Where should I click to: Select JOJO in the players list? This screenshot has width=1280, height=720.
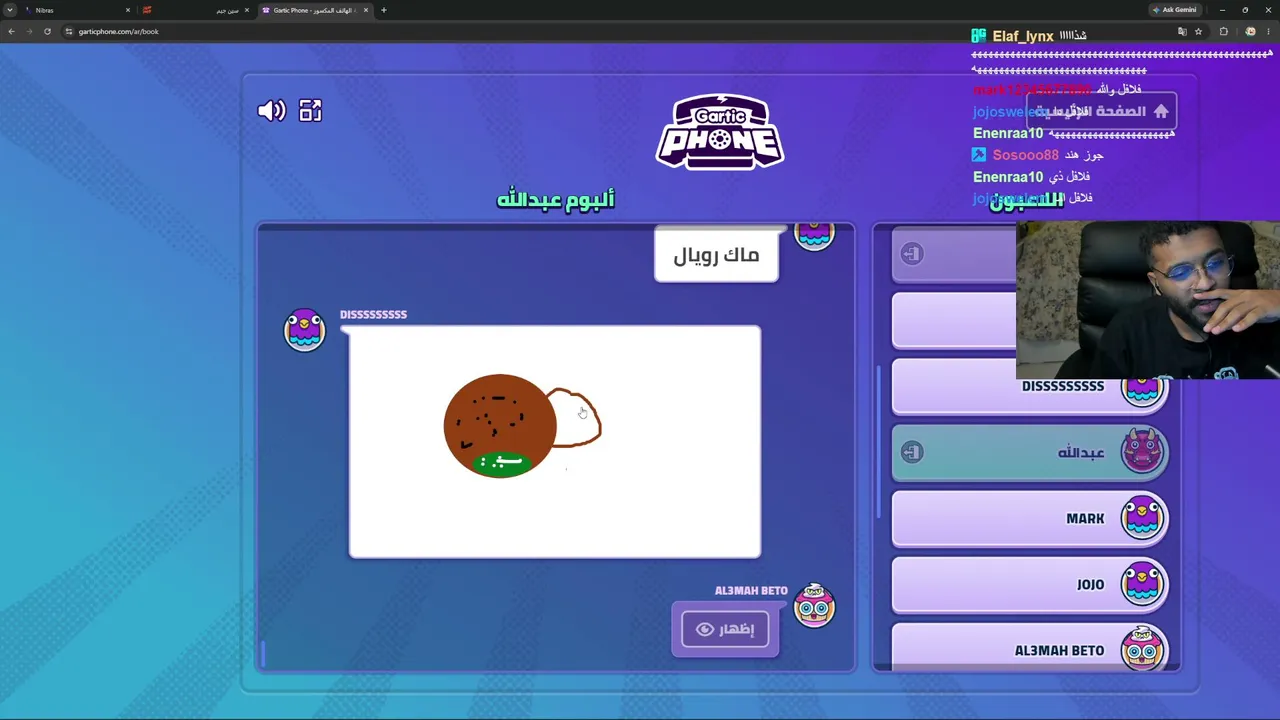point(1030,584)
